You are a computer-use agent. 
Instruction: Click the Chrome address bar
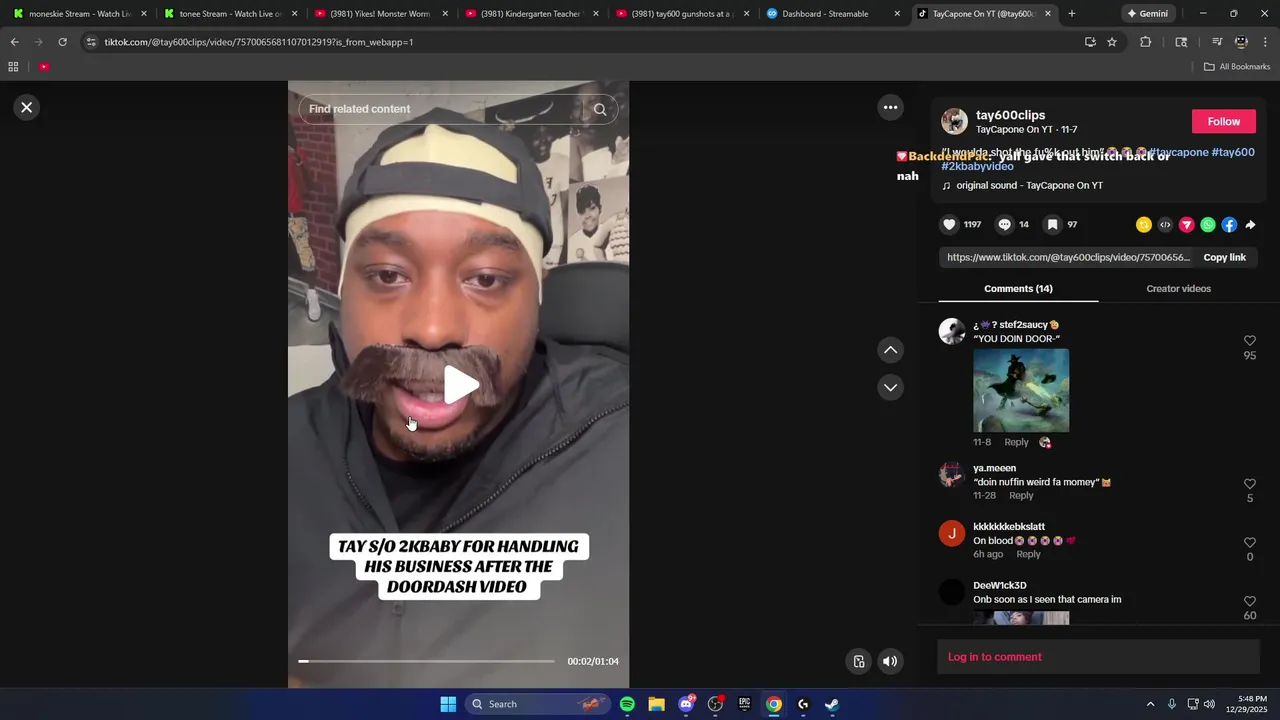click(x=580, y=42)
